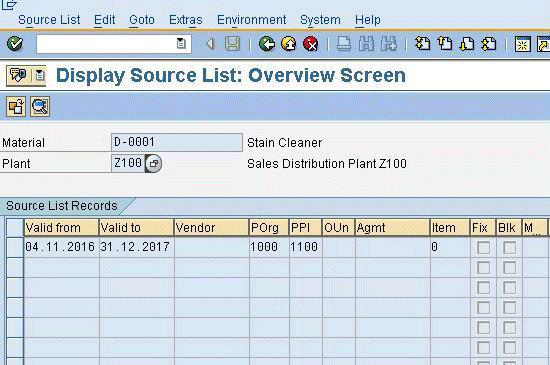This screenshot has height=365, width=550.
Task: Click the Find binoculars icon
Action: click(x=366, y=44)
